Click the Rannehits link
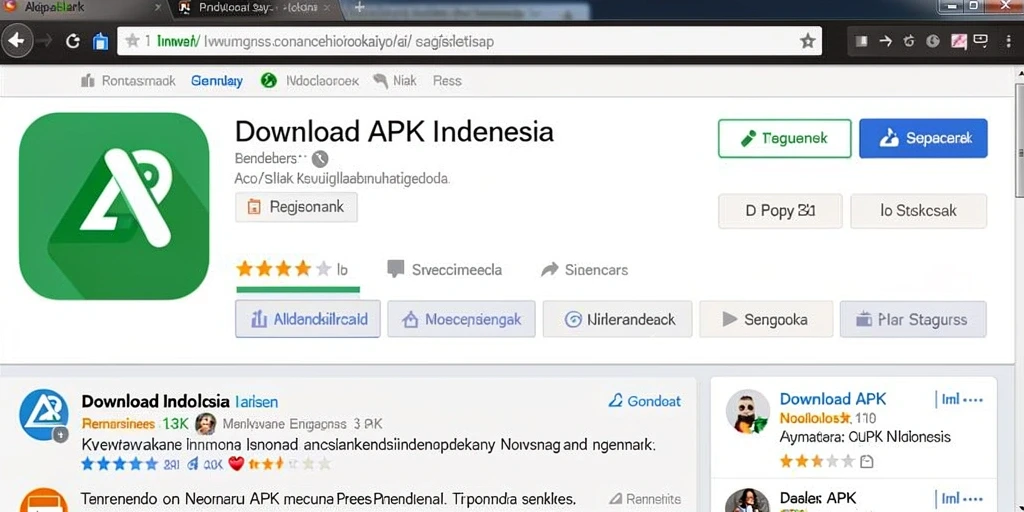This screenshot has height=512, width=1024. pyautogui.click(x=644, y=500)
